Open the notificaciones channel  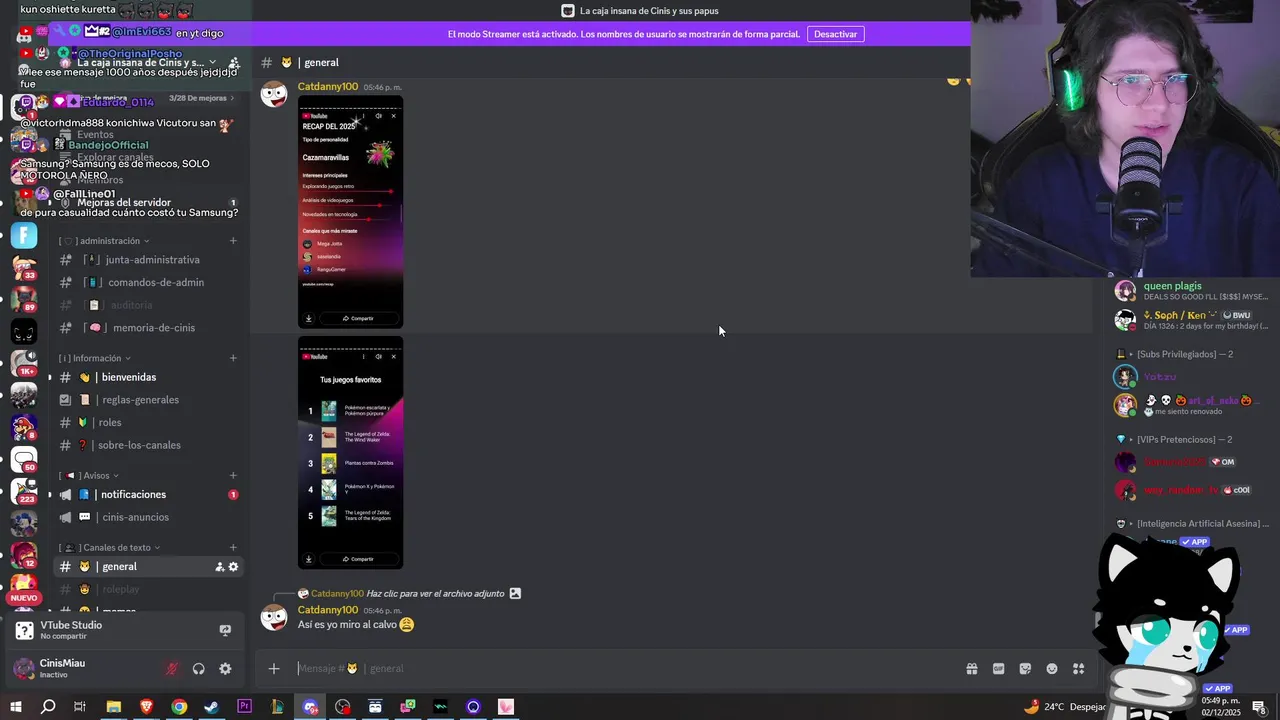[148, 495]
